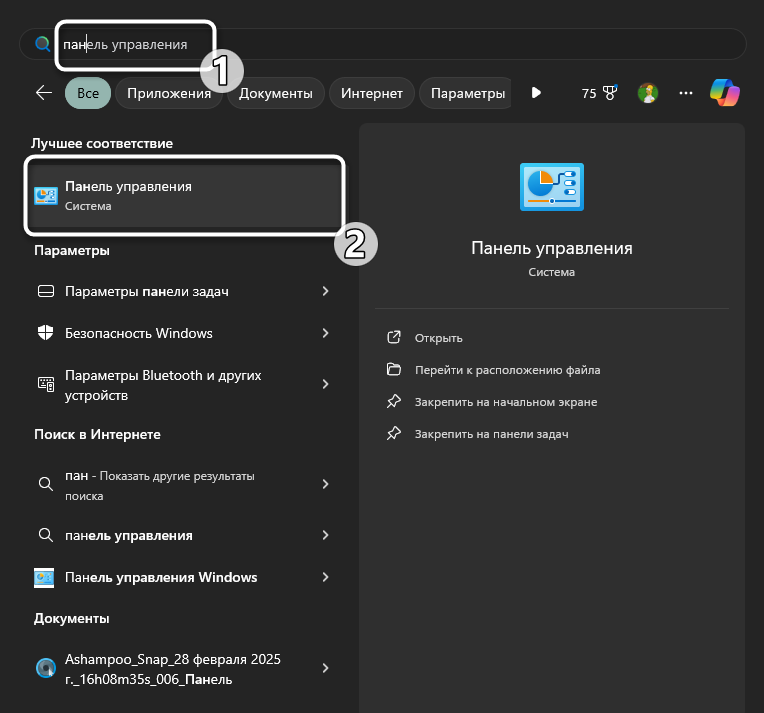Image resolution: width=764 pixels, height=713 pixels.
Task: Open Панель управления best match result
Action: (185, 196)
